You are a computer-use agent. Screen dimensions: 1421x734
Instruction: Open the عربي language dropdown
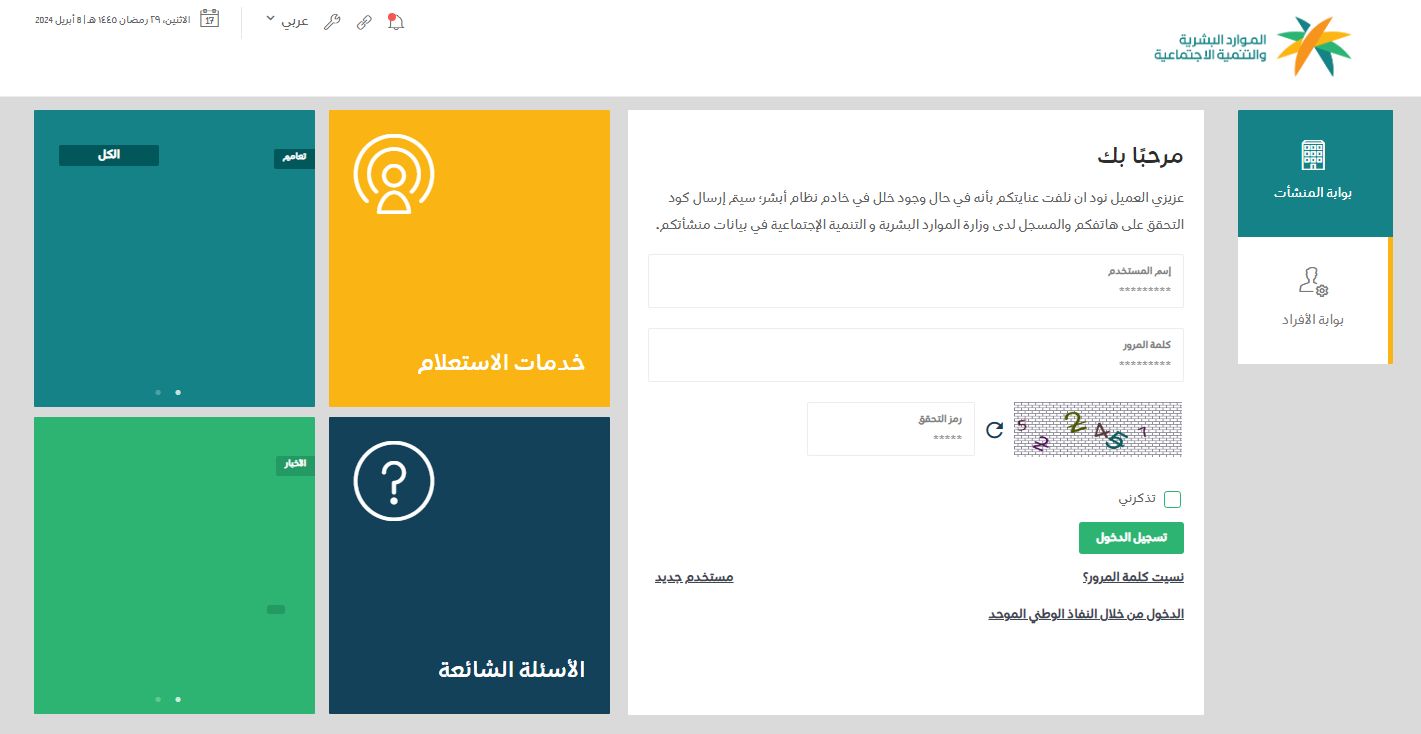(296, 20)
